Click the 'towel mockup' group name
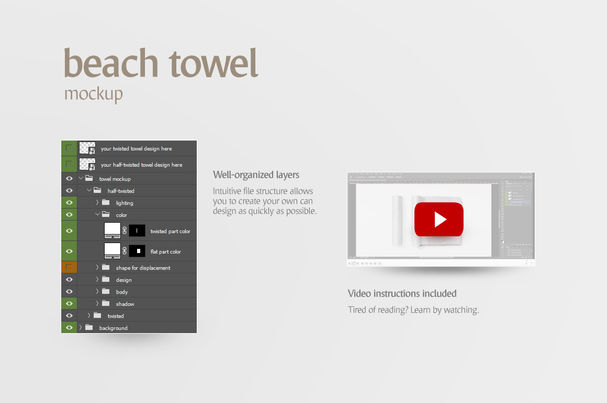607x403 pixels. (x=115, y=179)
